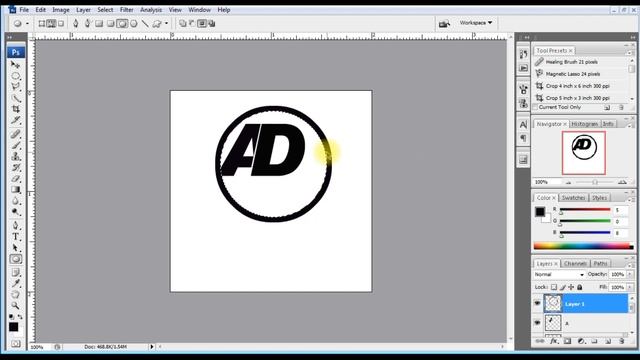Click the color spectrum ramp
Screen dimensions: 640x360
[x=584, y=246]
